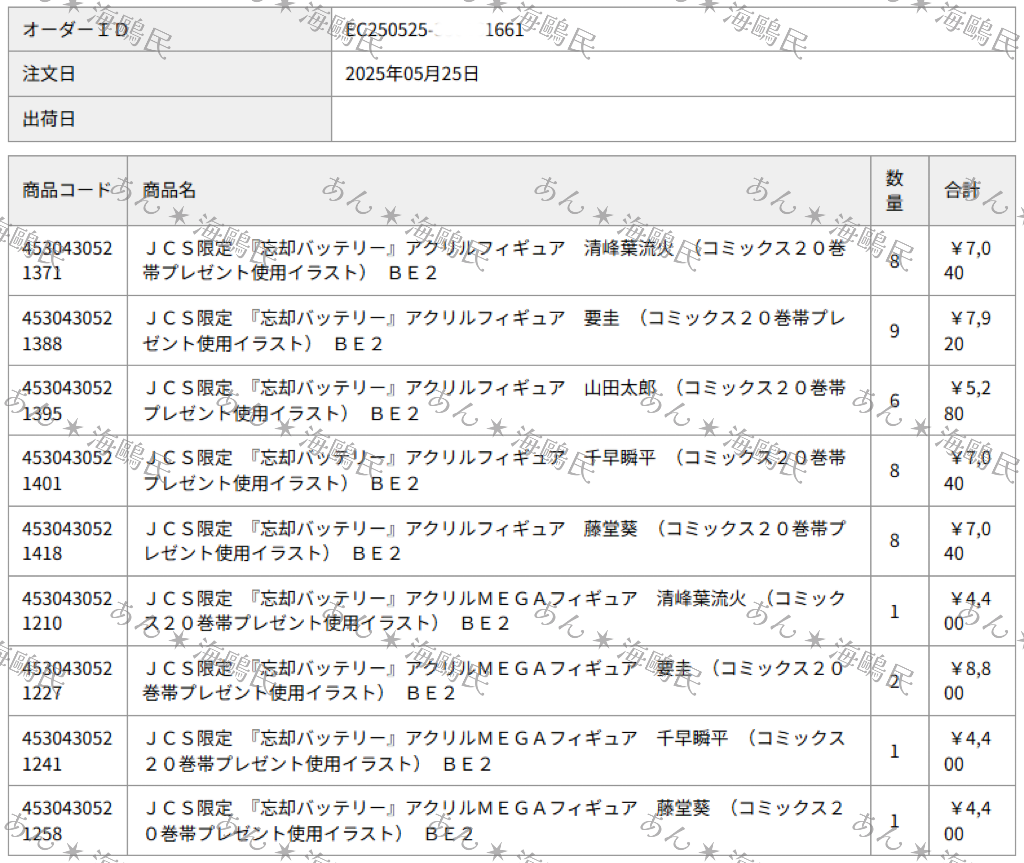Click the ￥4,400 total in code 1258 row
The width and height of the screenshot is (1024, 863).
[x=968, y=821]
